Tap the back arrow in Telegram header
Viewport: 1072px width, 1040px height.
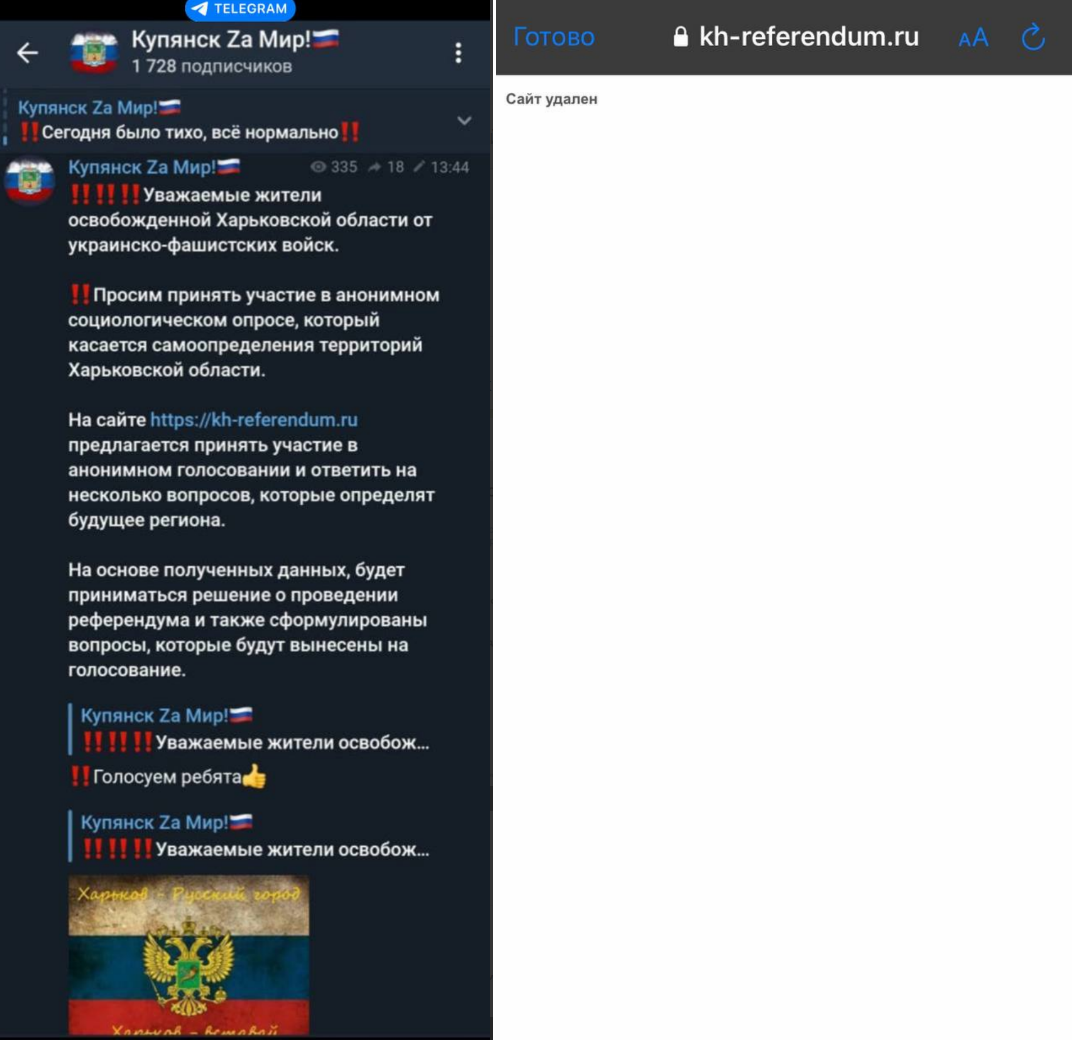(27, 52)
